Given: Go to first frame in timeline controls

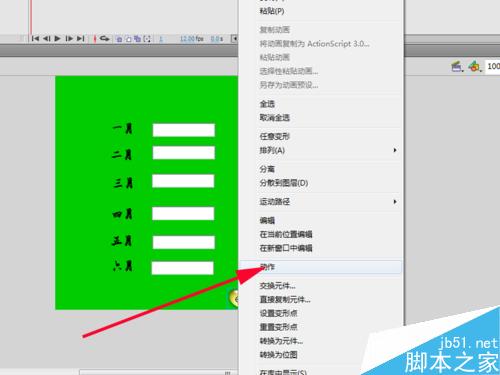Looking at the screenshot, I should click(x=35, y=39).
